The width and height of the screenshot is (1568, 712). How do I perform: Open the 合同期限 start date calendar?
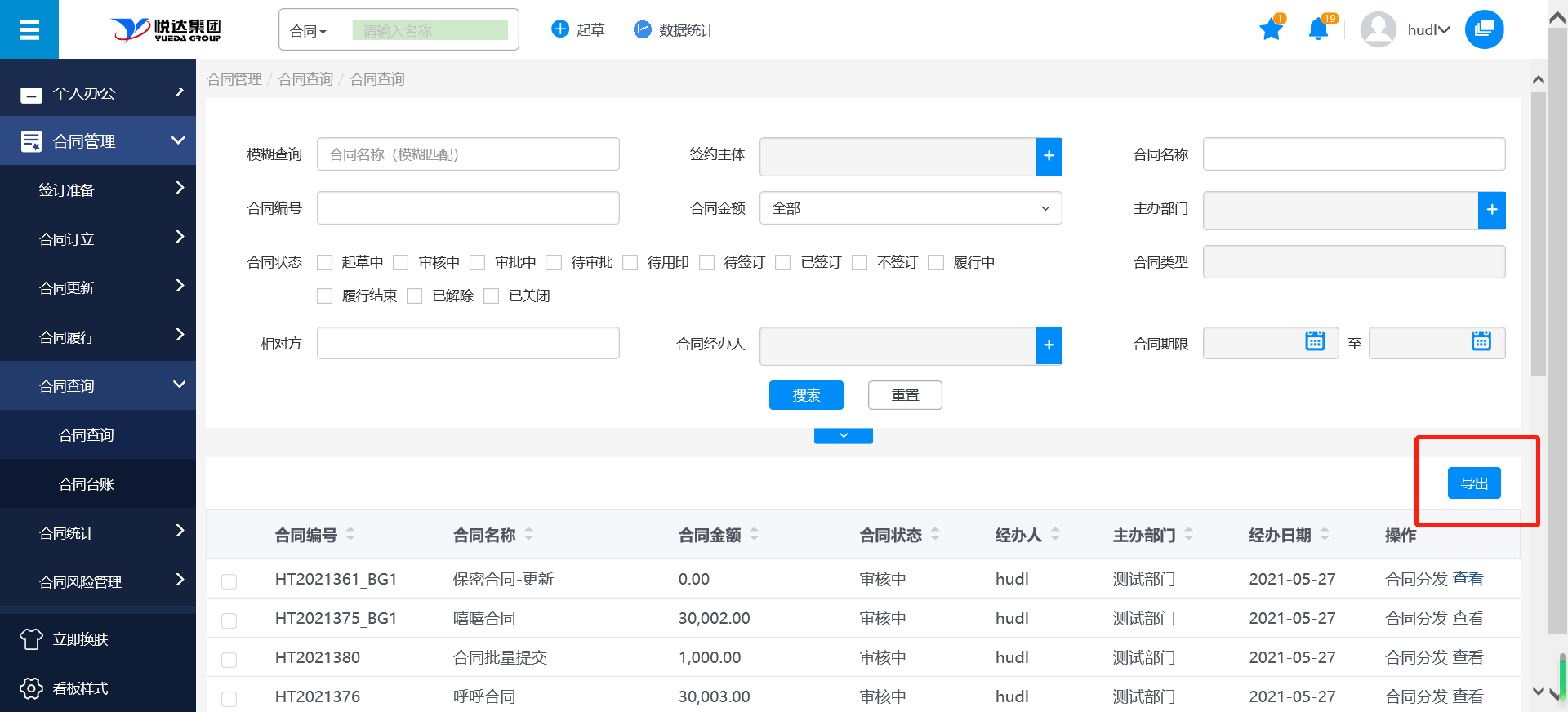(1315, 341)
